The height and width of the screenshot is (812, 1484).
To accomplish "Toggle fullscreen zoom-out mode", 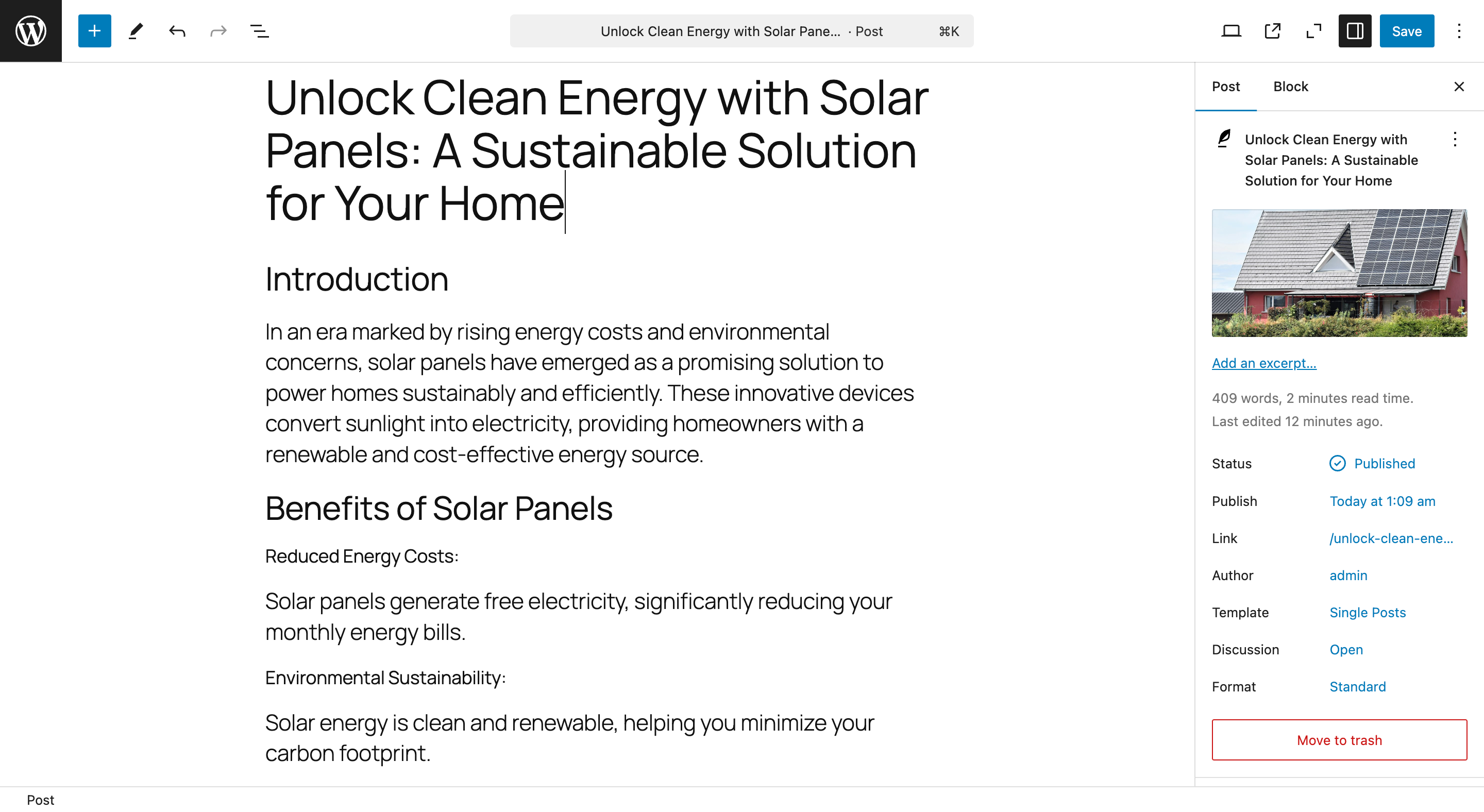I will point(1313,30).
